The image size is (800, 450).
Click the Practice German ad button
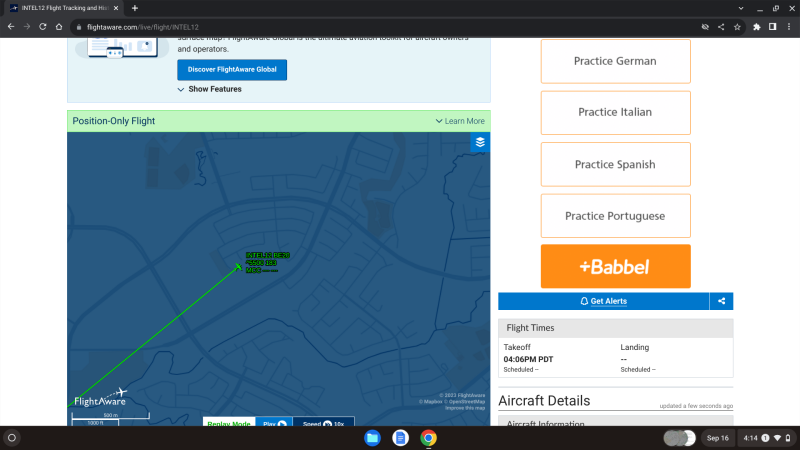tap(615, 61)
